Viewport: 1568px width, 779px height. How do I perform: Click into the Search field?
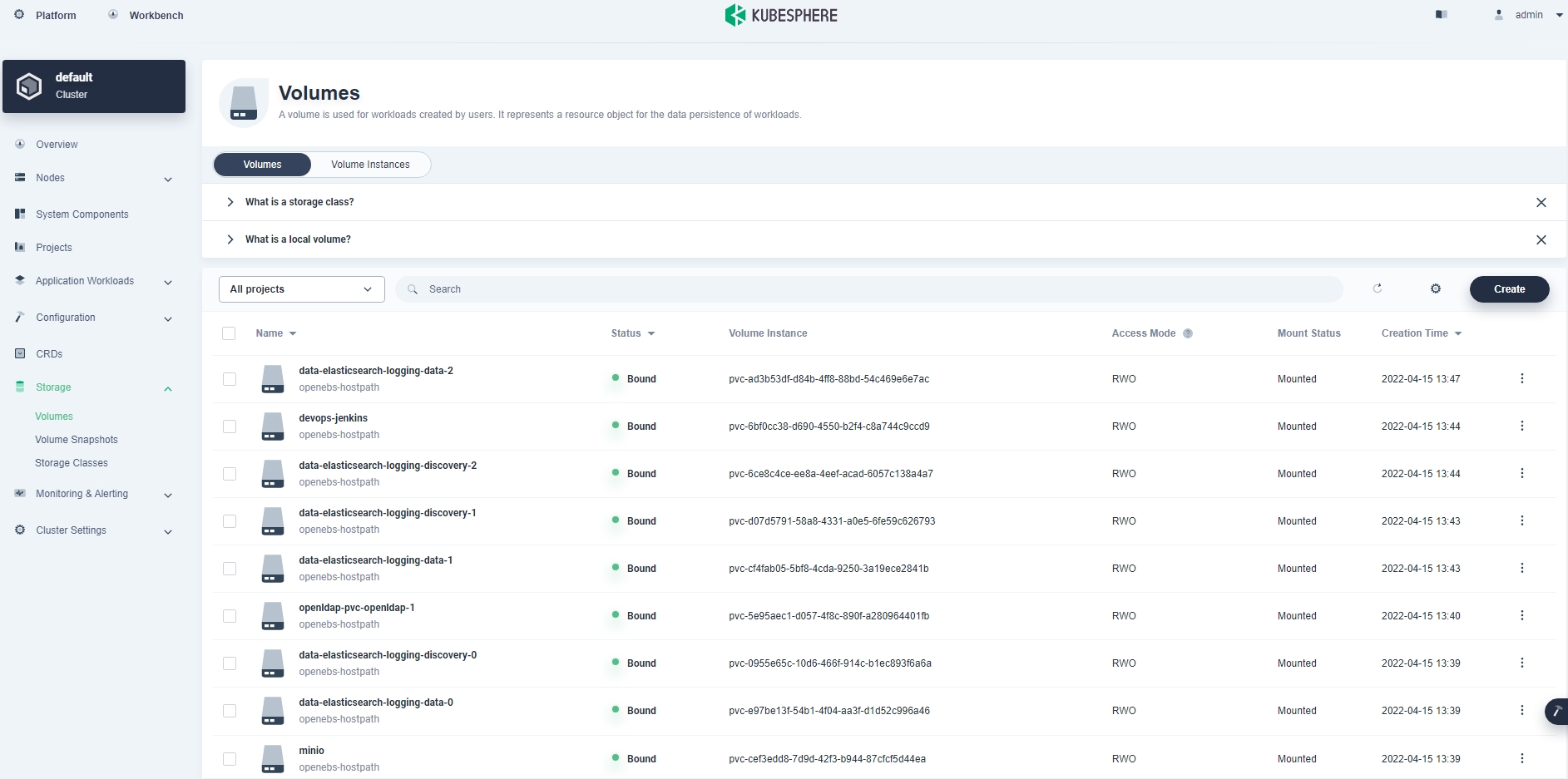pyautogui.click(x=869, y=289)
